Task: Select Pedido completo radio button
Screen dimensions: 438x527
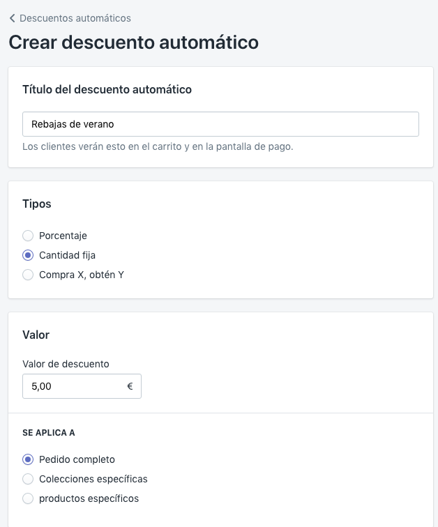Action: 28,459
